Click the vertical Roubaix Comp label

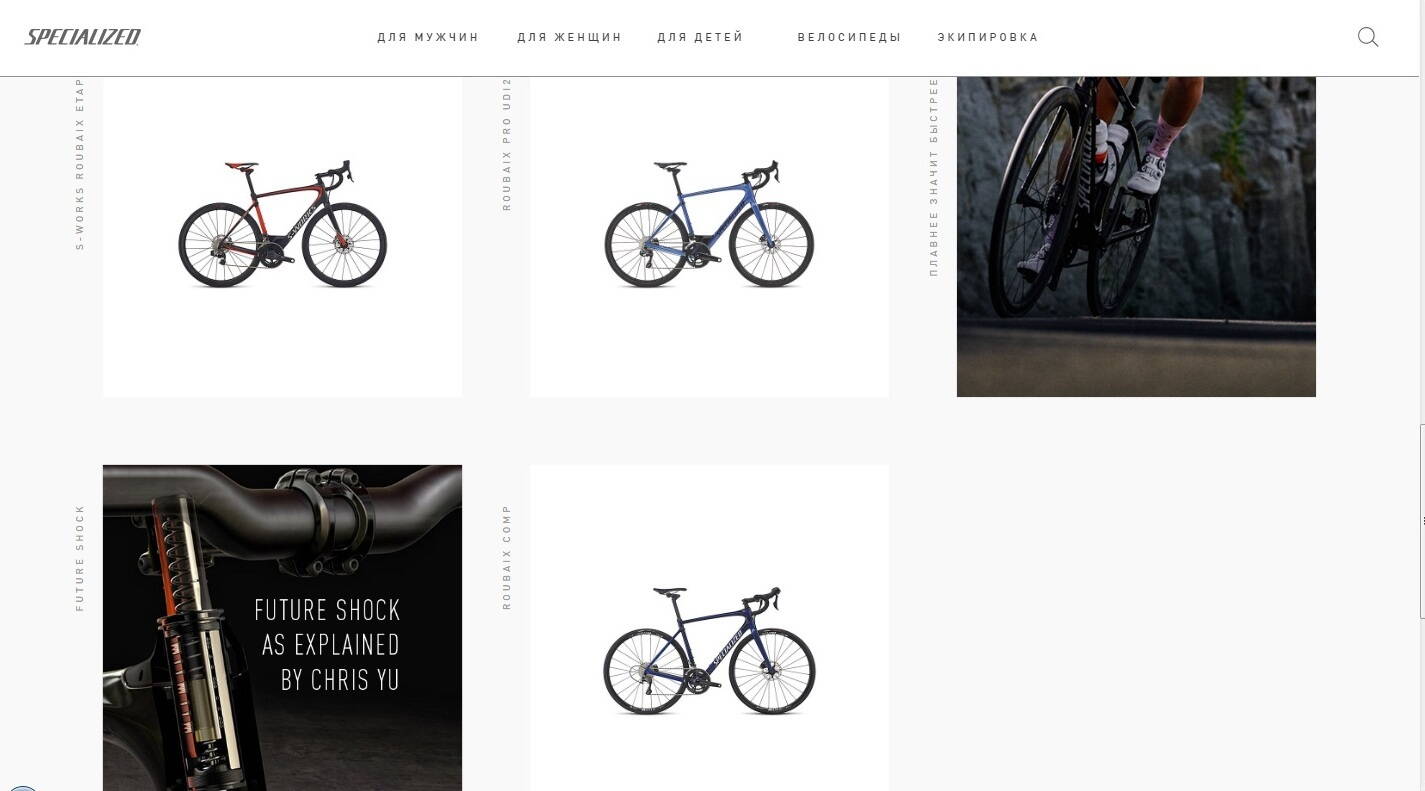[x=507, y=557]
